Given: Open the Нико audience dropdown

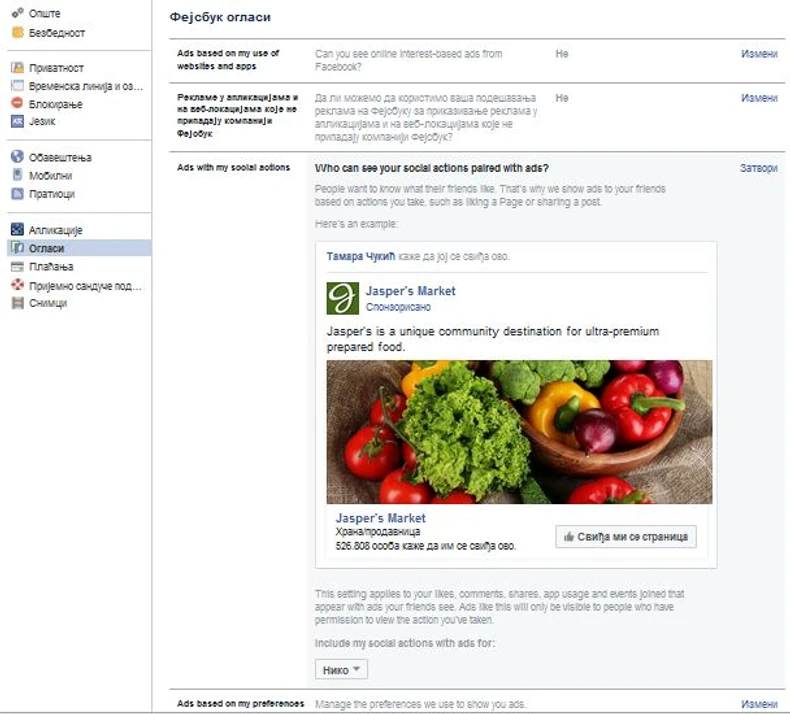Looking at the screenshot, I should (x=341, y=670).
